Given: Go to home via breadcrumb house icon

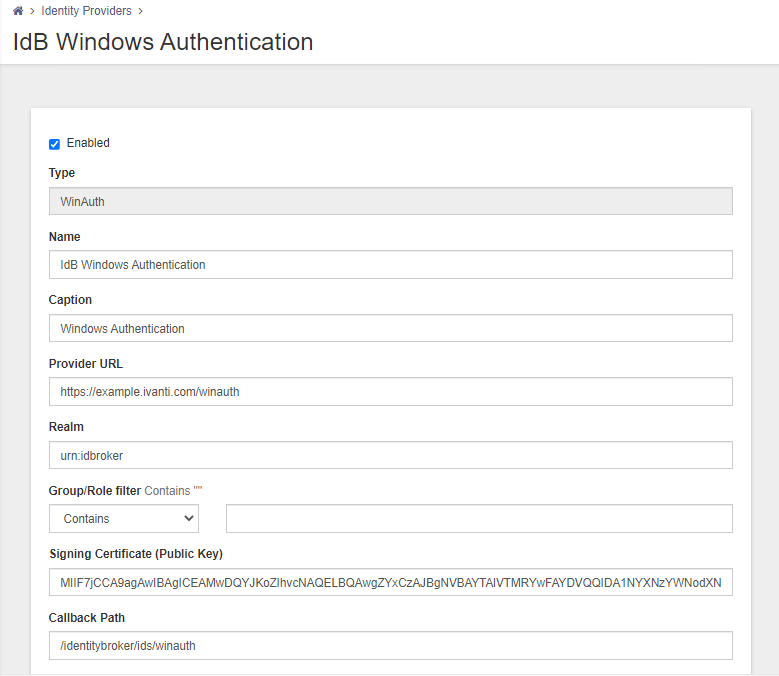Looking at the screenshot, I should (x=18, y=11).
